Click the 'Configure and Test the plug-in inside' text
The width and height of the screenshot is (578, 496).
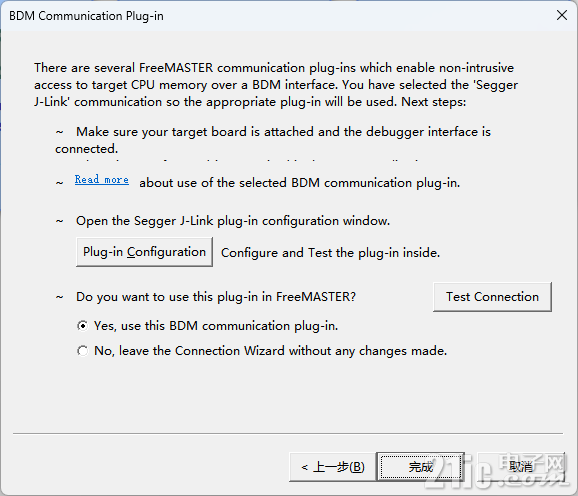[330, 253]
